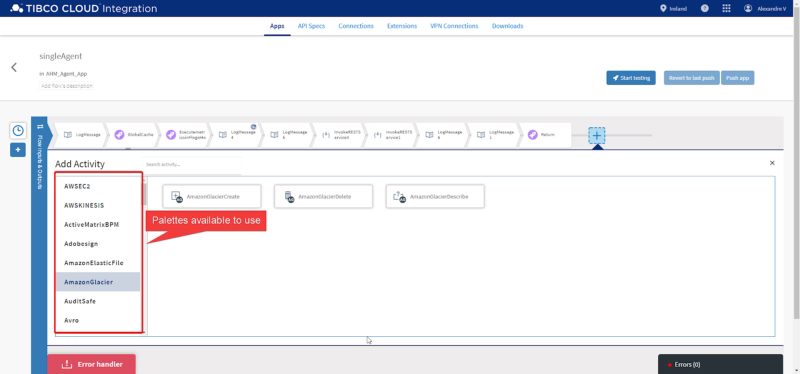
Task: Select the Adobesign palette
Action: 98,244
